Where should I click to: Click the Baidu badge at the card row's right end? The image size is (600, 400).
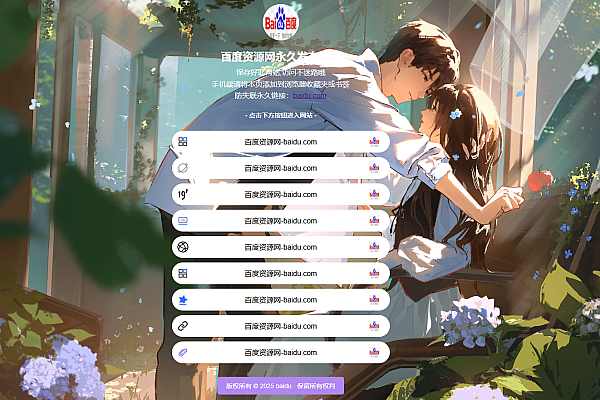pos(375,220)
